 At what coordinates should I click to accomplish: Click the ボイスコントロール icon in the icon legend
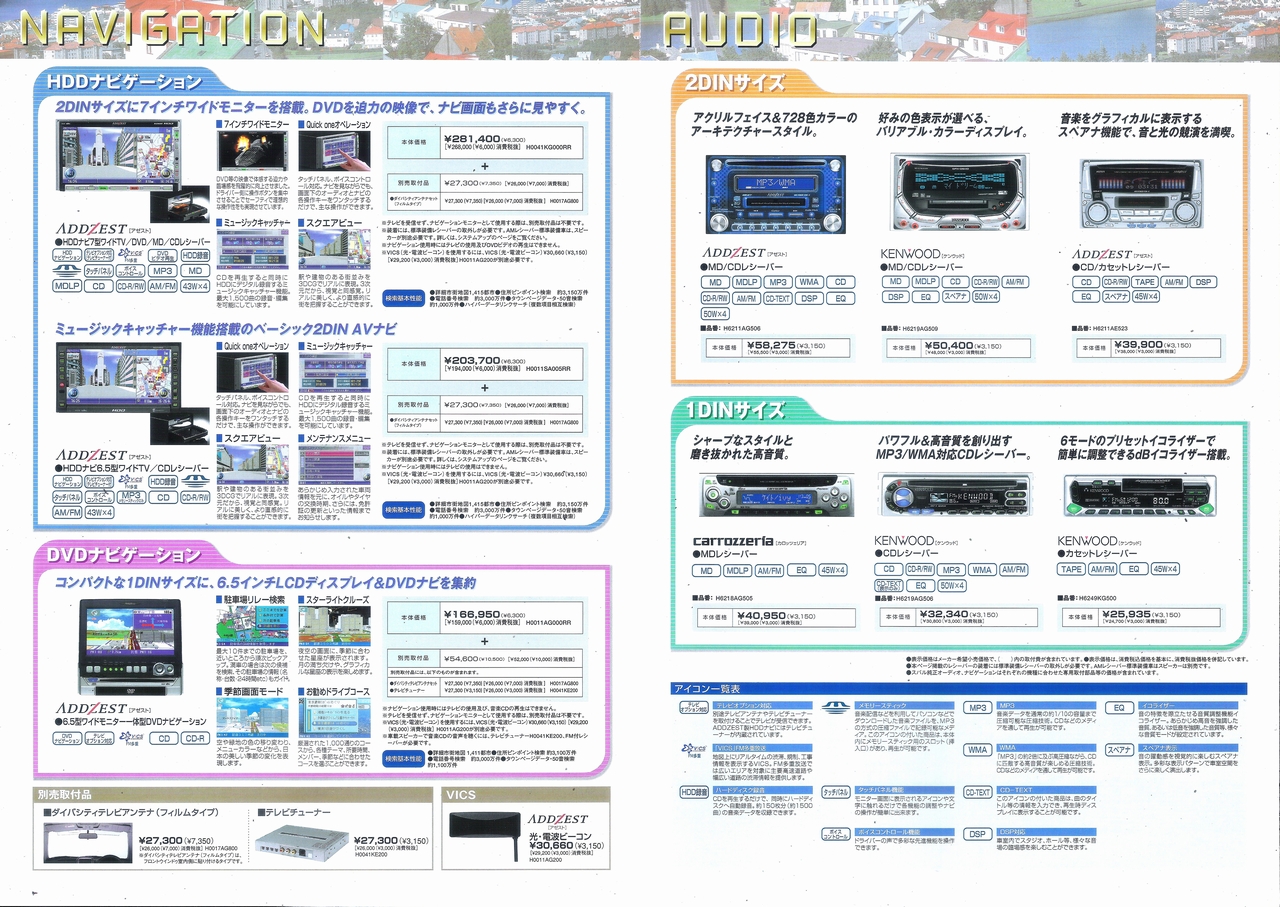pos(836,834)
